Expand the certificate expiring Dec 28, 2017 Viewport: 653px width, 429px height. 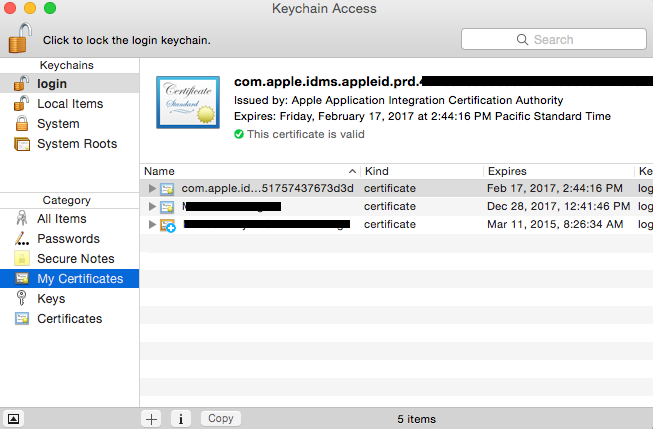coord(152,207)
